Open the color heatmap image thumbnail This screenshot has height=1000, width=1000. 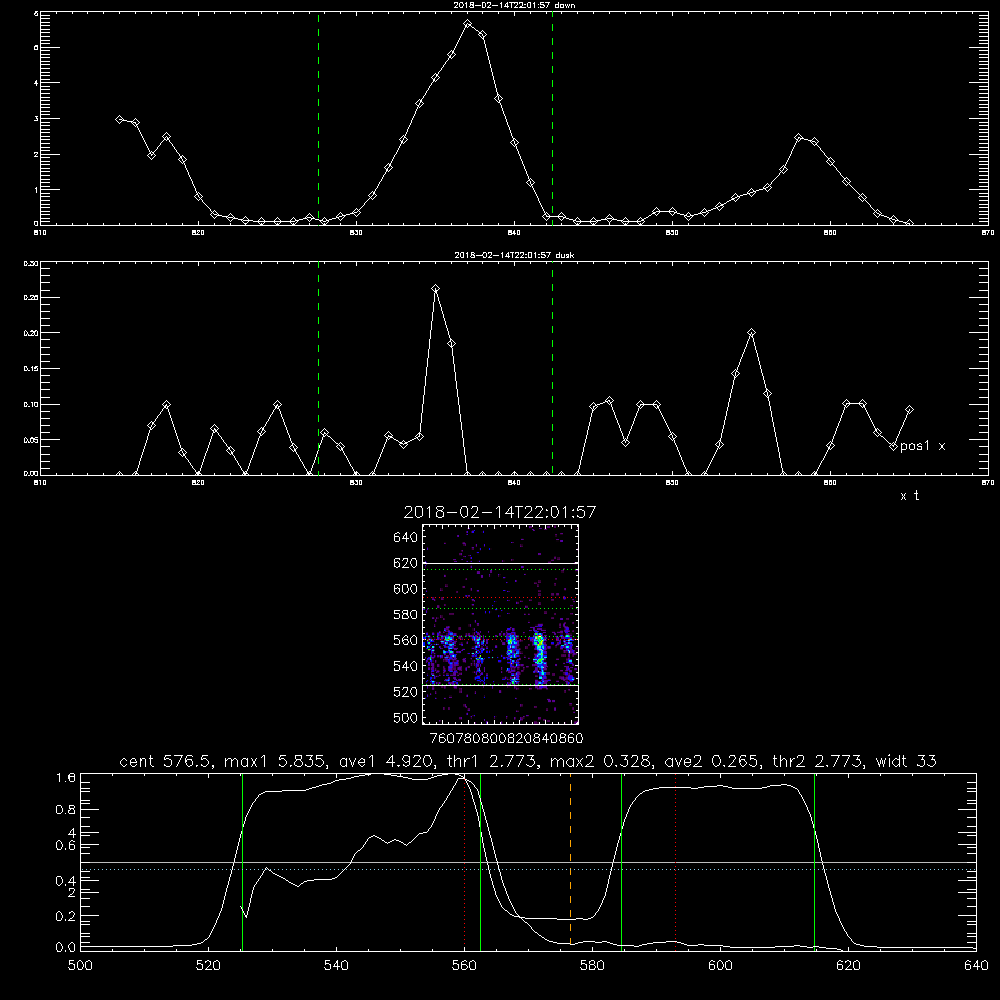[500, 624]
